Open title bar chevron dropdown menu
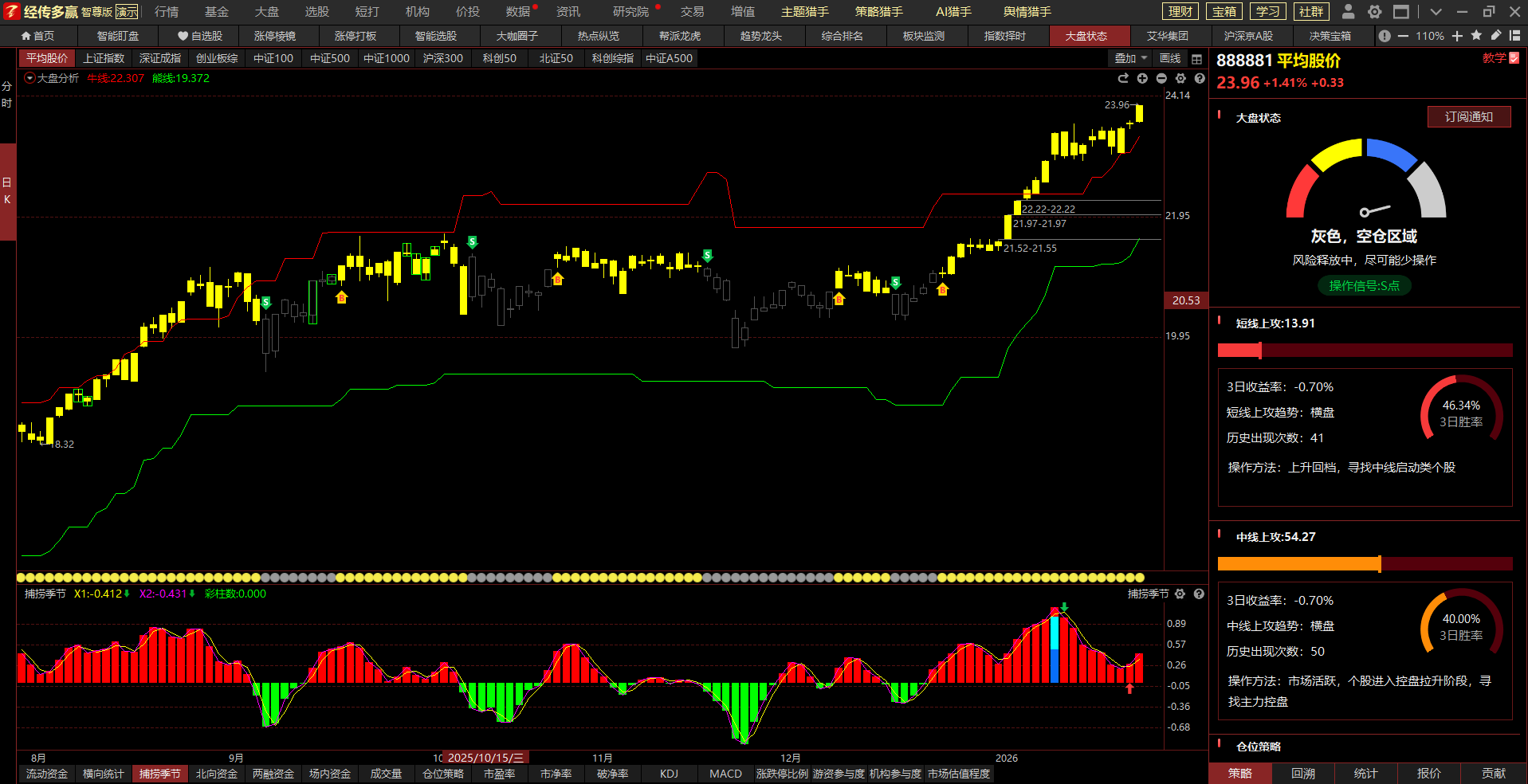 1436,12
